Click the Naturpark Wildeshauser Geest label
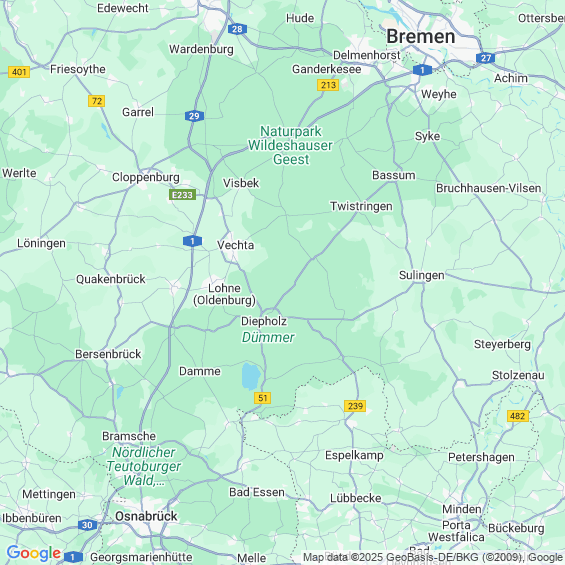The width and height of the screenshot is (565, 565). [290, 145]
